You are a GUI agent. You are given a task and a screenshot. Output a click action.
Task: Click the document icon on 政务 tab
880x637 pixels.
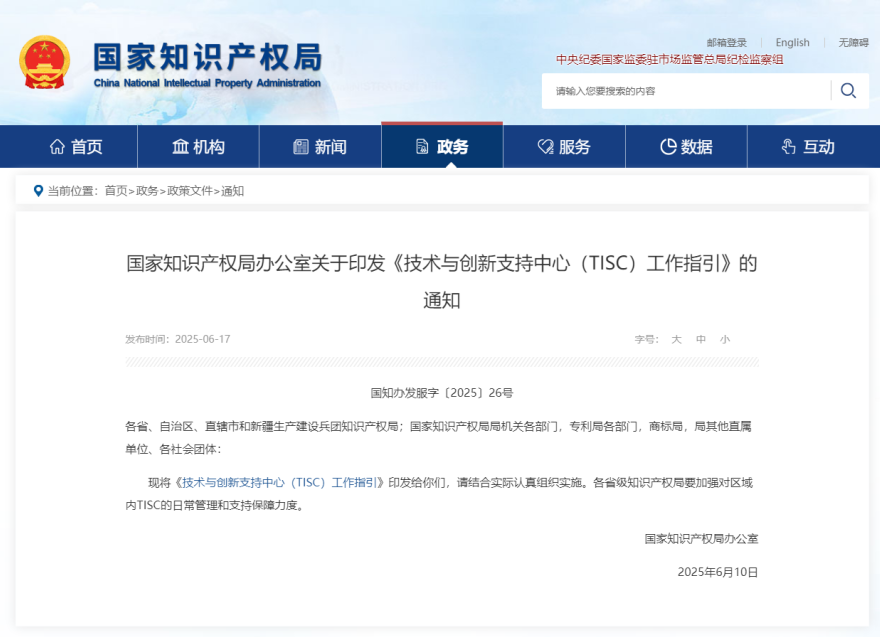click(422, 146)
